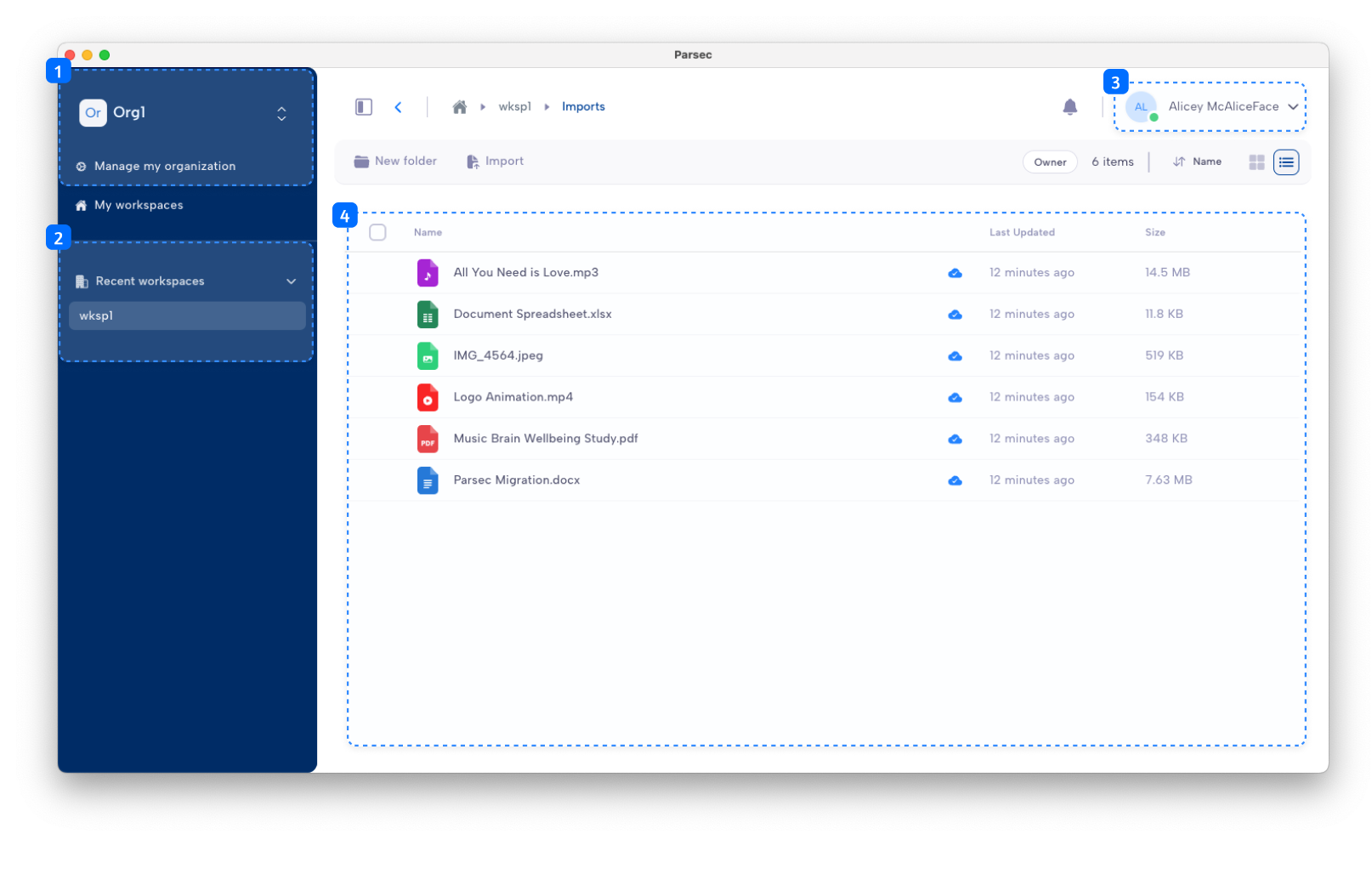Open My workspaces in sidebar
1372x880 pixels.
pyautogui.click(x=129, y=205)
